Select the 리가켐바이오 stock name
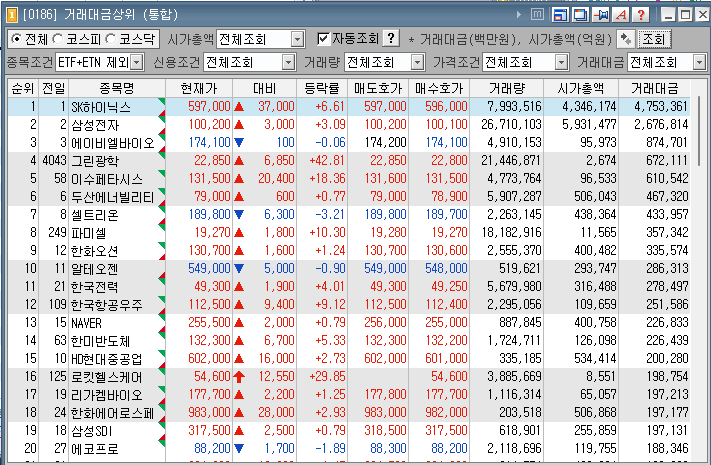711x465 pixels. tap(107, 395)
